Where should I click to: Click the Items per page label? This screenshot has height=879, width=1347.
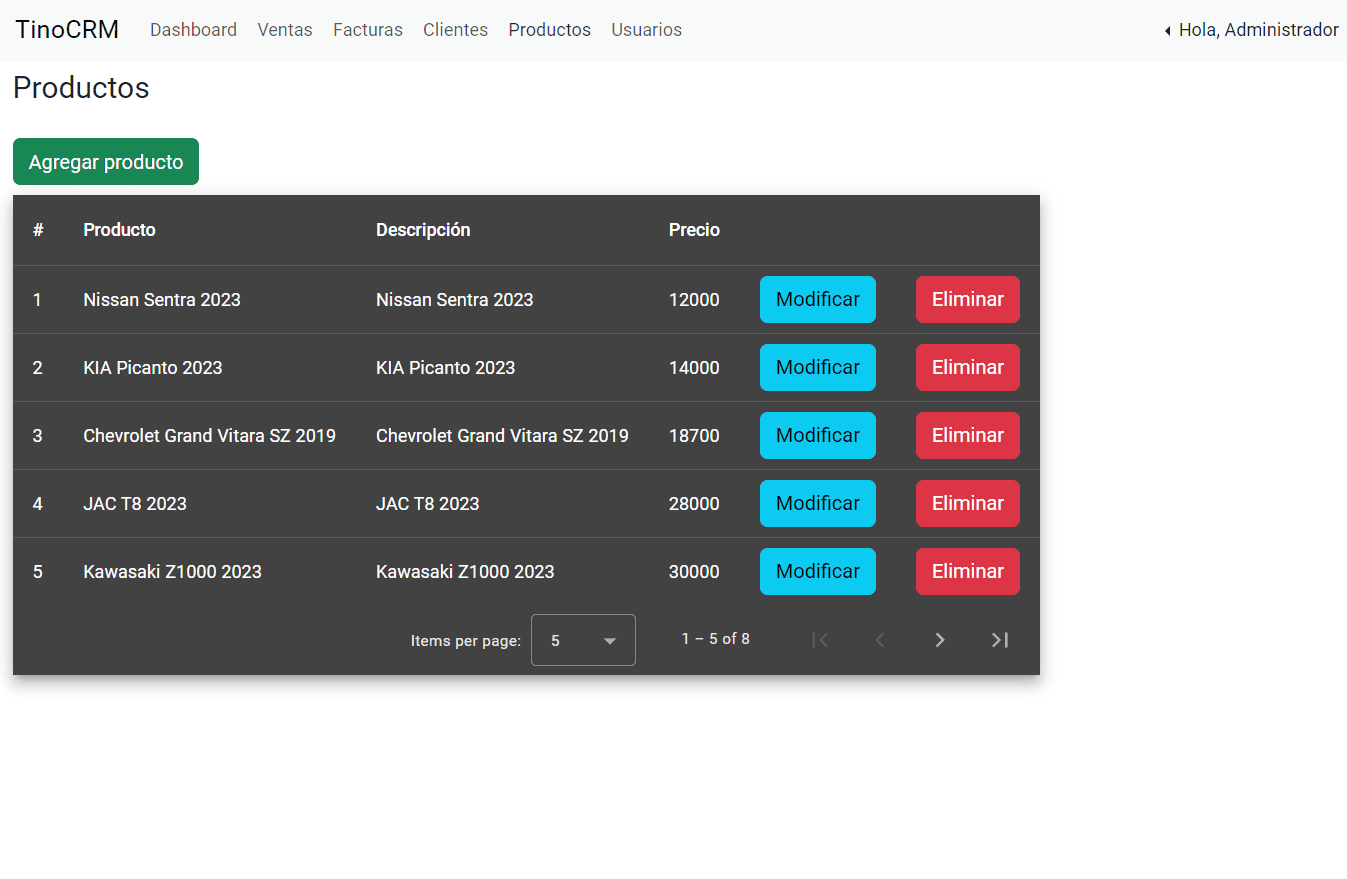tap(466, 641)
